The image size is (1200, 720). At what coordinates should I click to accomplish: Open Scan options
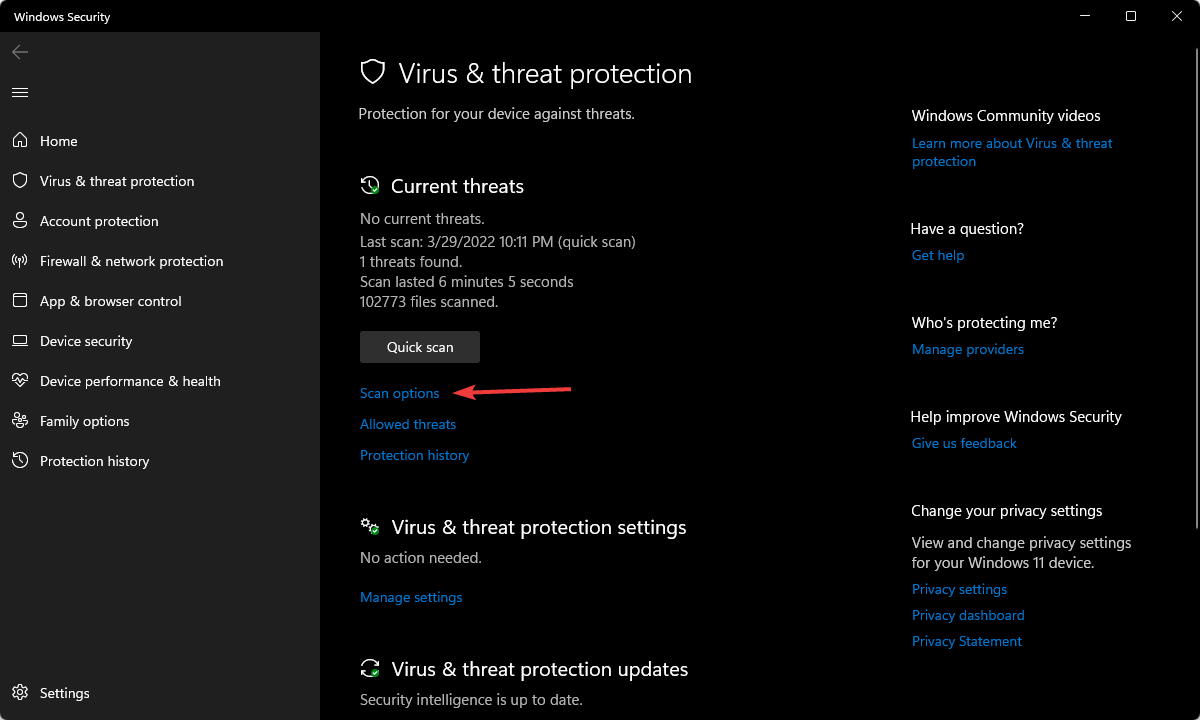(x=399, y=393)
